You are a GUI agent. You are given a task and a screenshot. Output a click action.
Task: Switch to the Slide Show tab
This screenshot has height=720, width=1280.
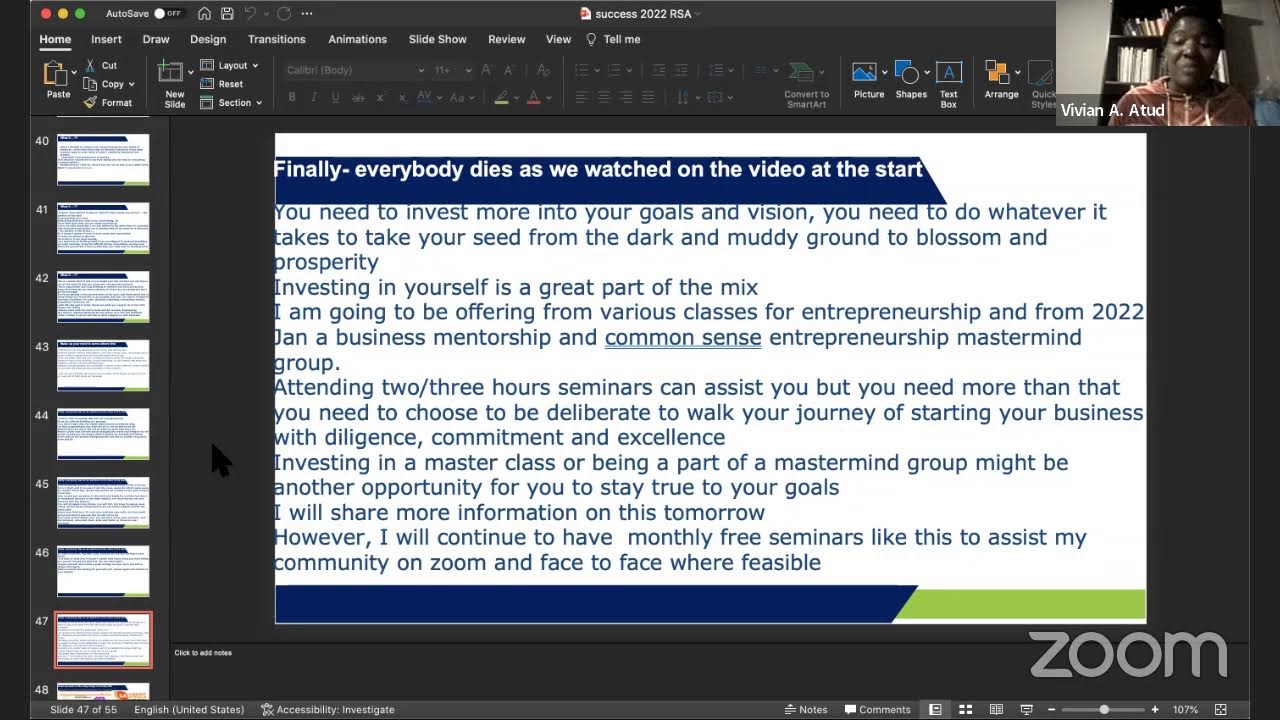point(437,39)
